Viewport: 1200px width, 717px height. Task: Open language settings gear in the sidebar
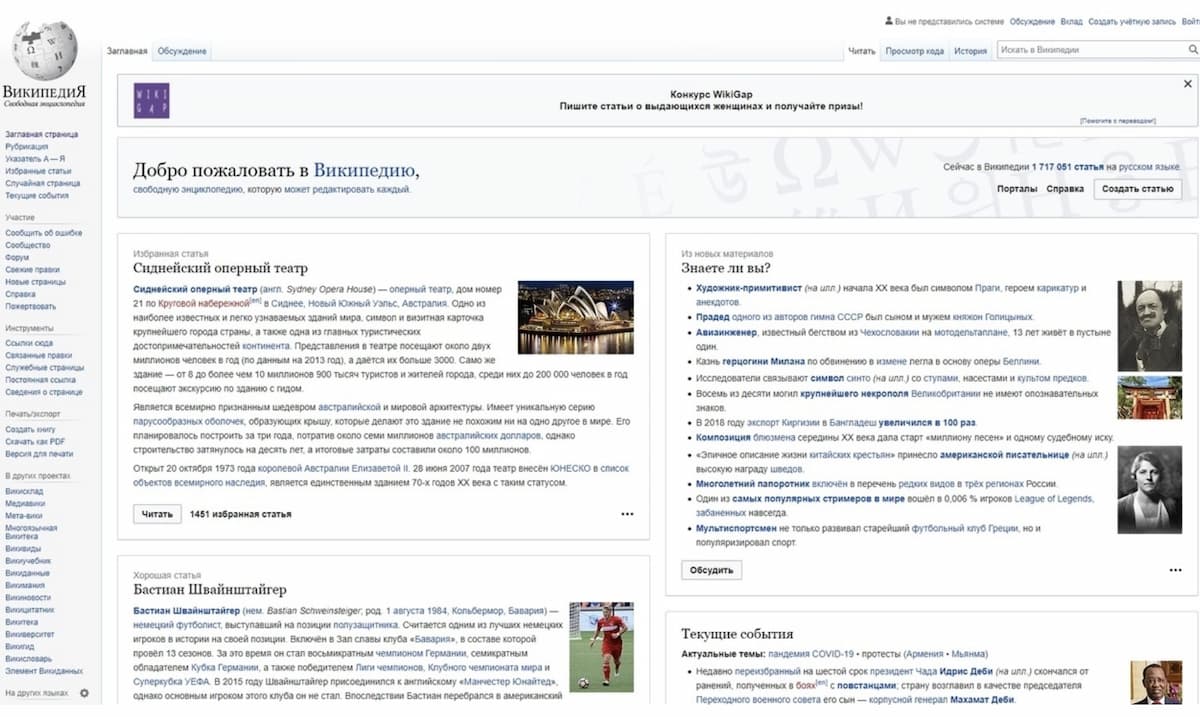coord(84,693)
